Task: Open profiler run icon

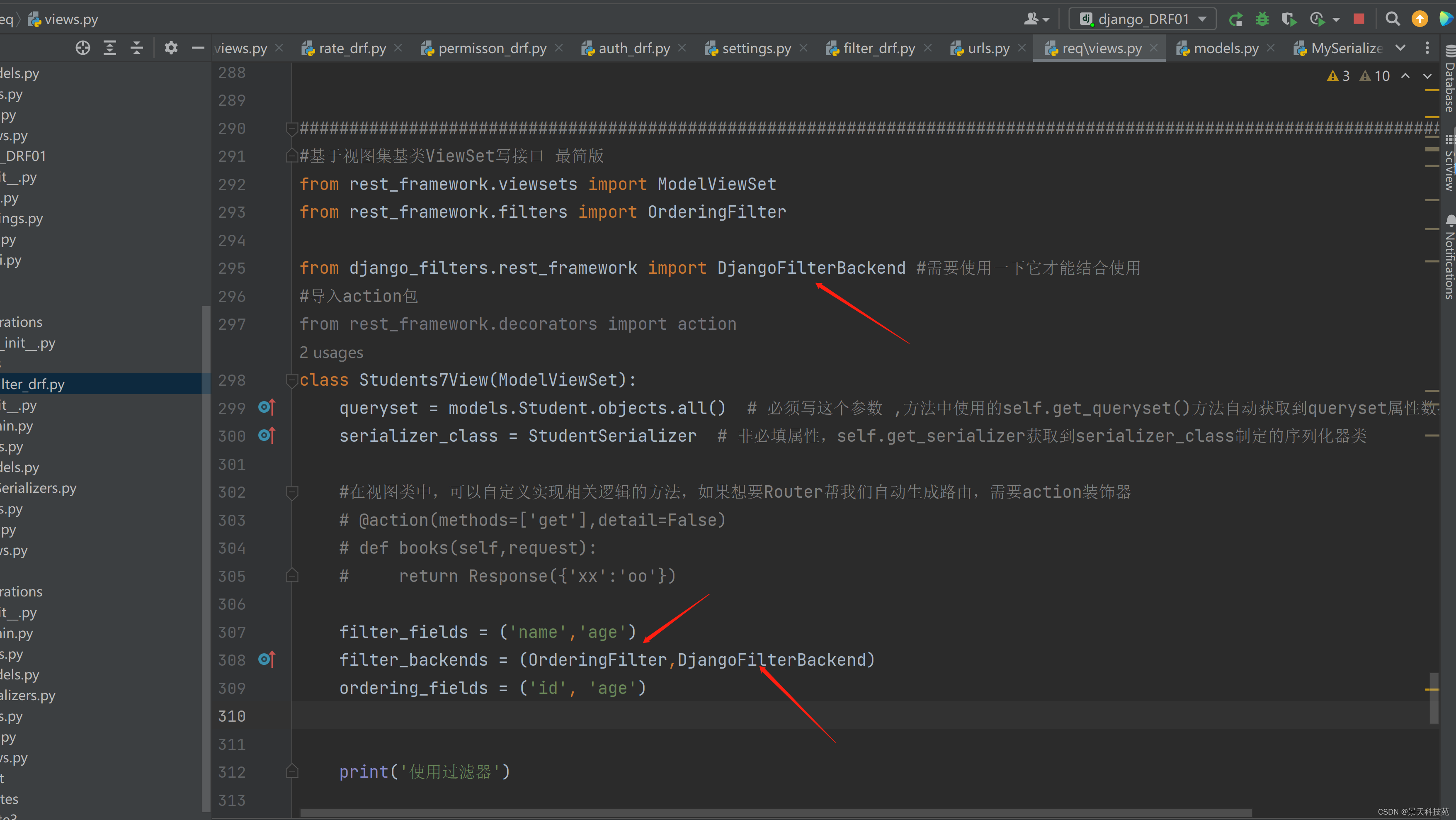Action: click(1318, 19)
